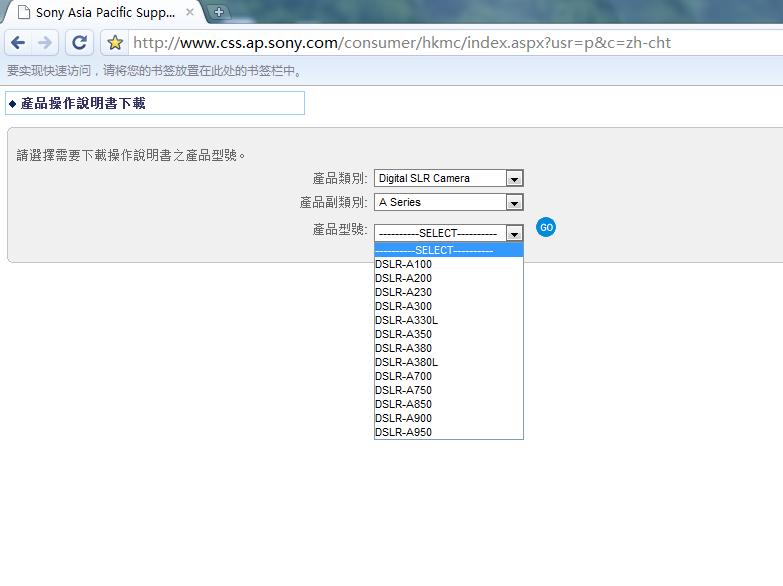Select DSLR-A950 from the model list
The width and height of the screenshot is (783, 586).
[448, 432]
